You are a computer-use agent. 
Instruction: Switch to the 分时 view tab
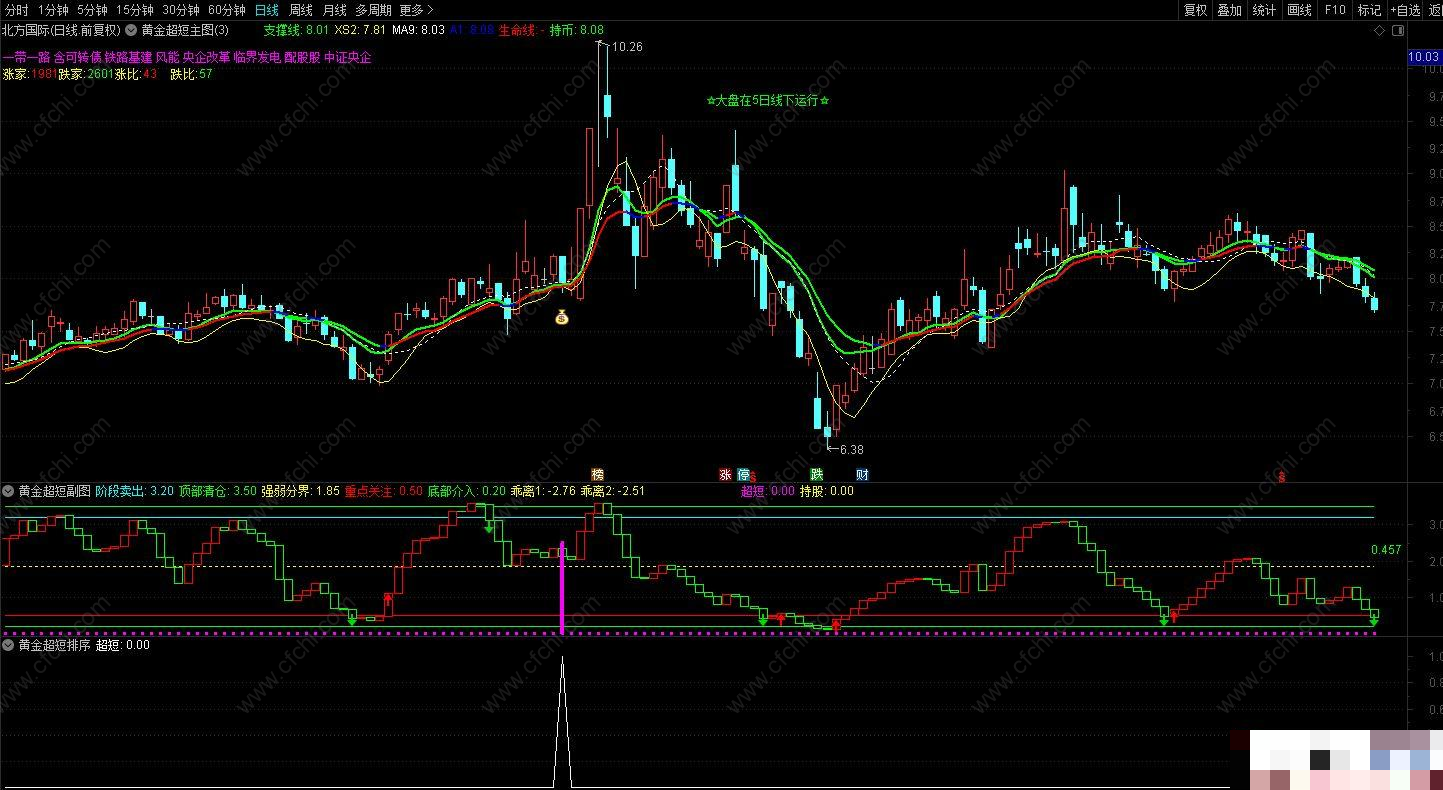(x=16, y=10)
